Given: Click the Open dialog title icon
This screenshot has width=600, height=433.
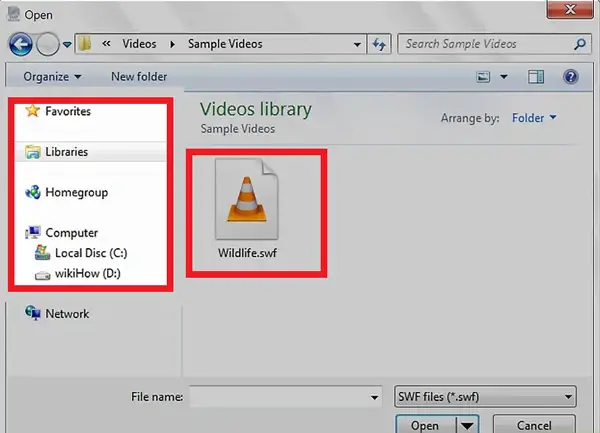Looking at the screenshot, I should [x=14, y=14].
